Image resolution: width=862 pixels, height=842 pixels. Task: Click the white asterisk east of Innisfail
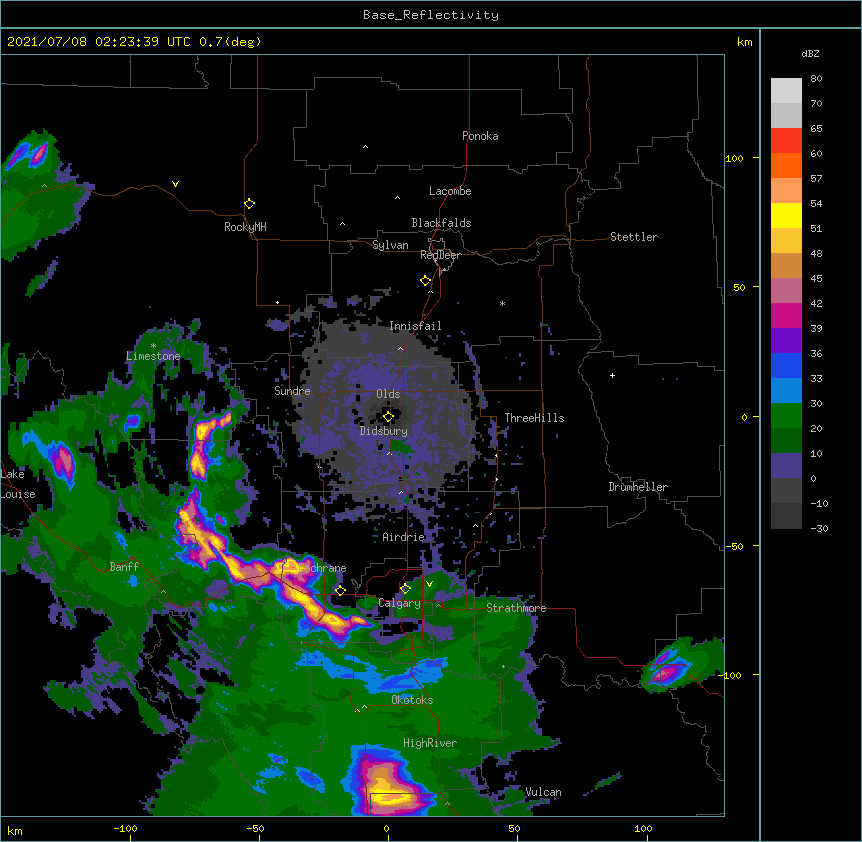(x=502, y=303)
